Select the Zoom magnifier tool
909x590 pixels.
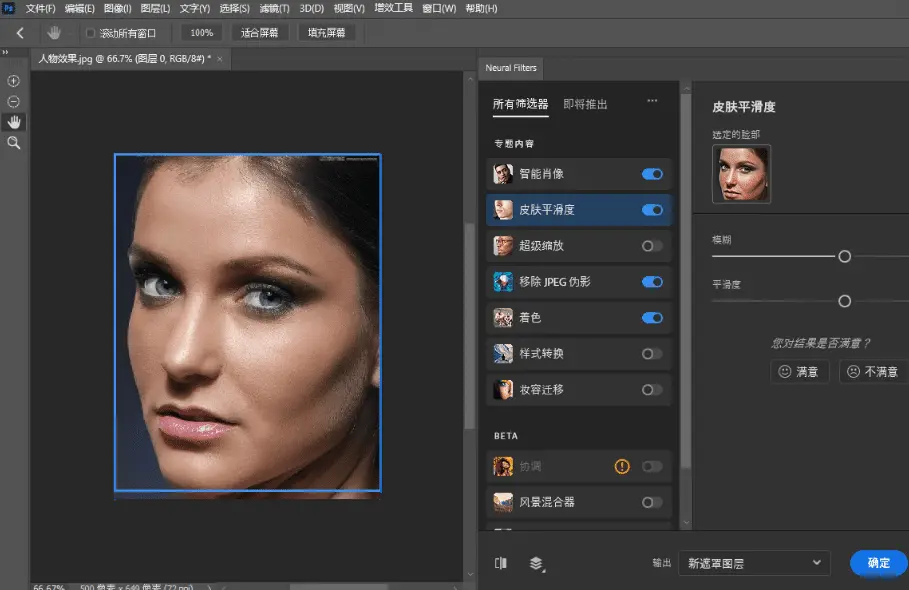click(13, 143)
